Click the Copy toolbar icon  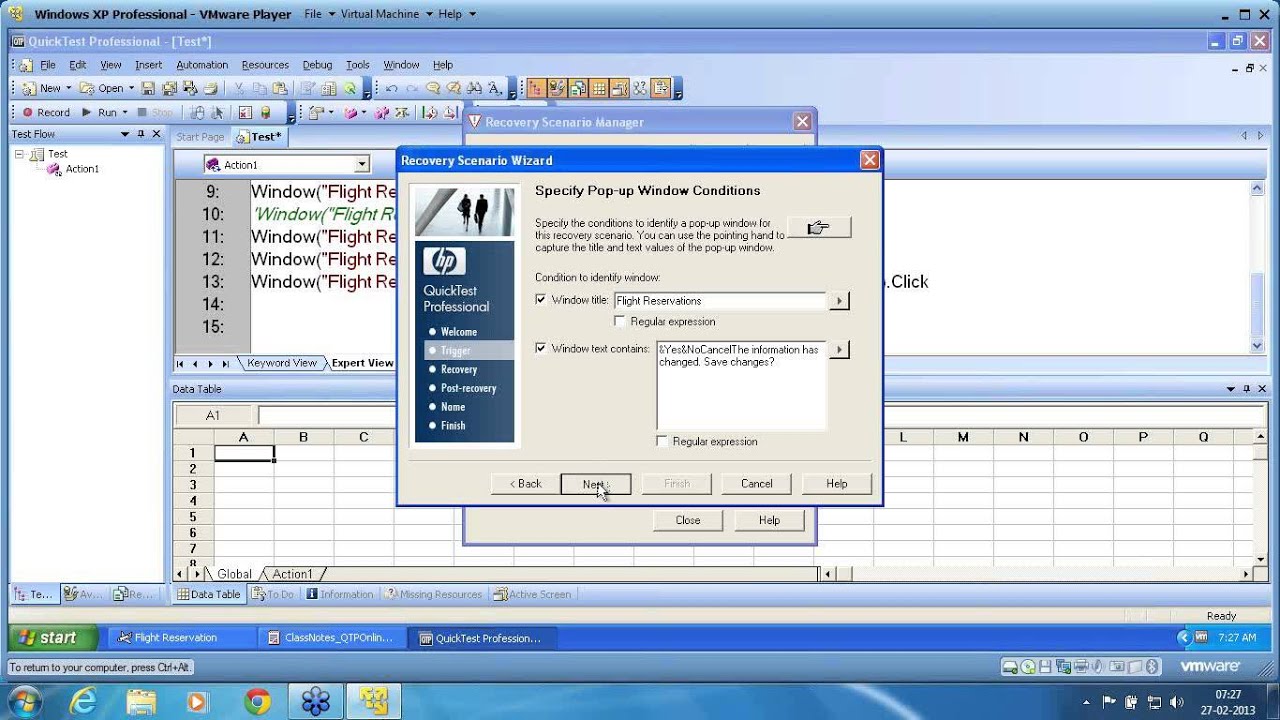pos(259,88)
